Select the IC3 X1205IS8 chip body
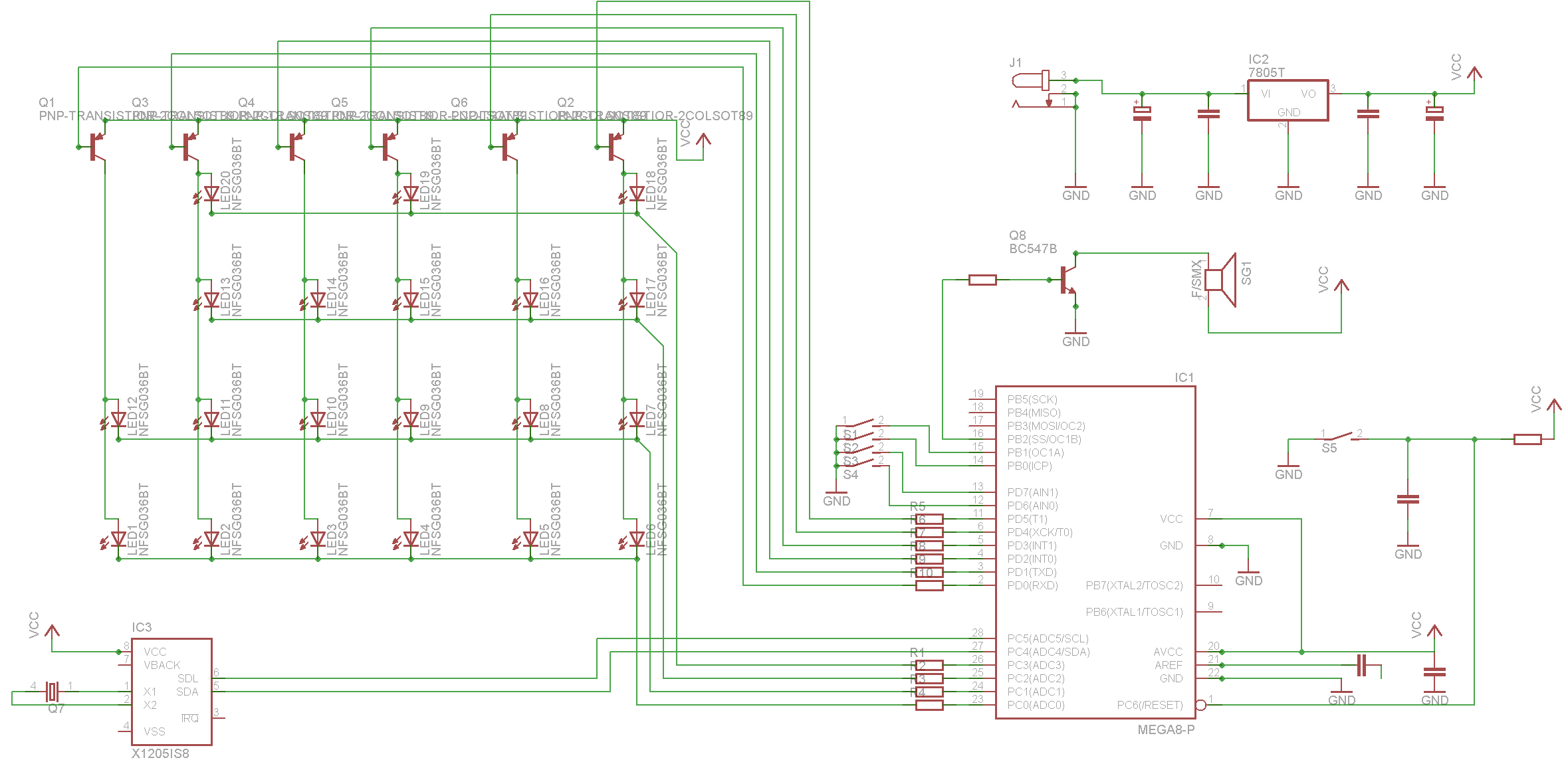Image resolution: width=1568 pixels, height=766 pixels. (x=171, y=692)
